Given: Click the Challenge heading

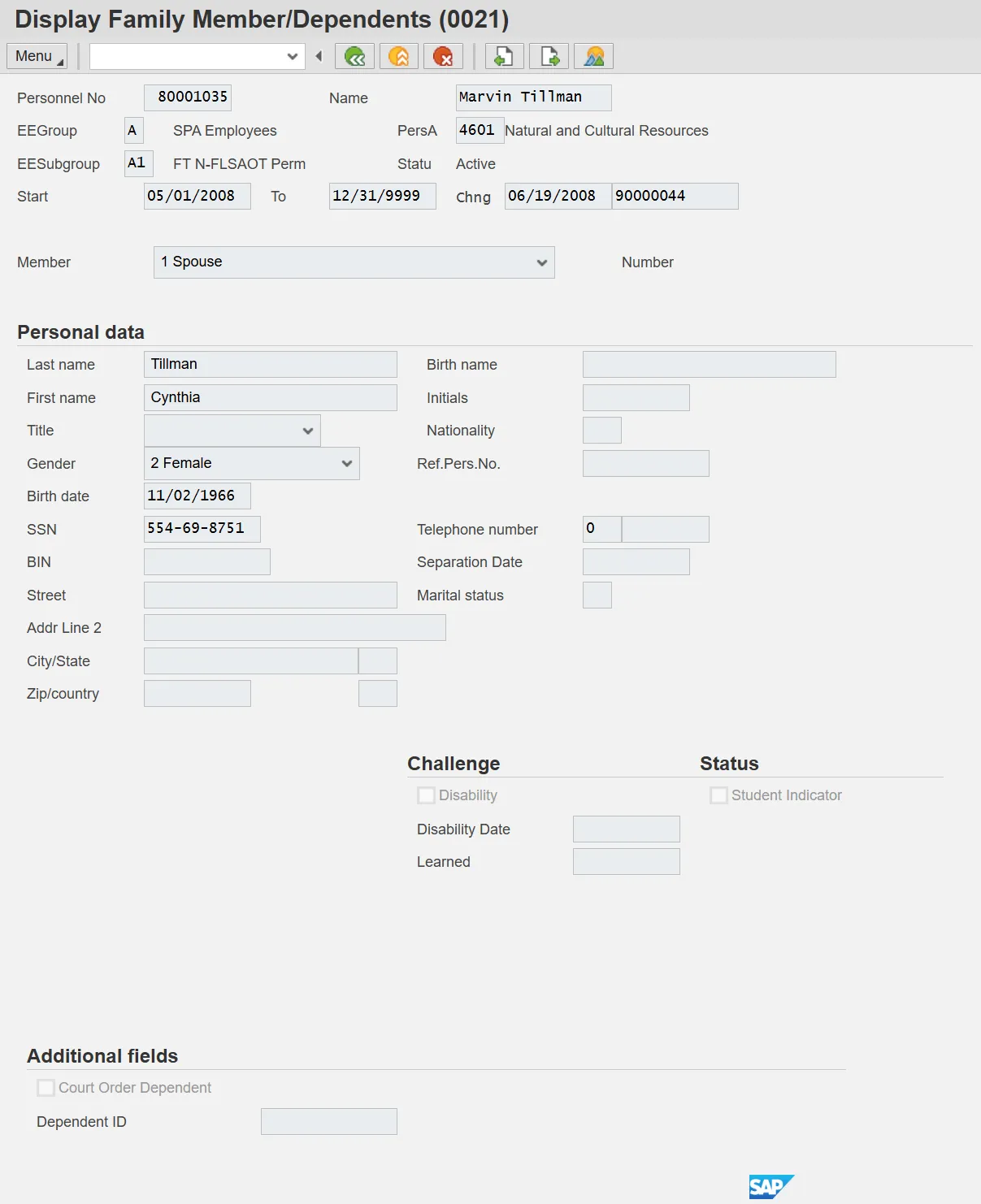Looking at the screenshot, I should [454, 764].
